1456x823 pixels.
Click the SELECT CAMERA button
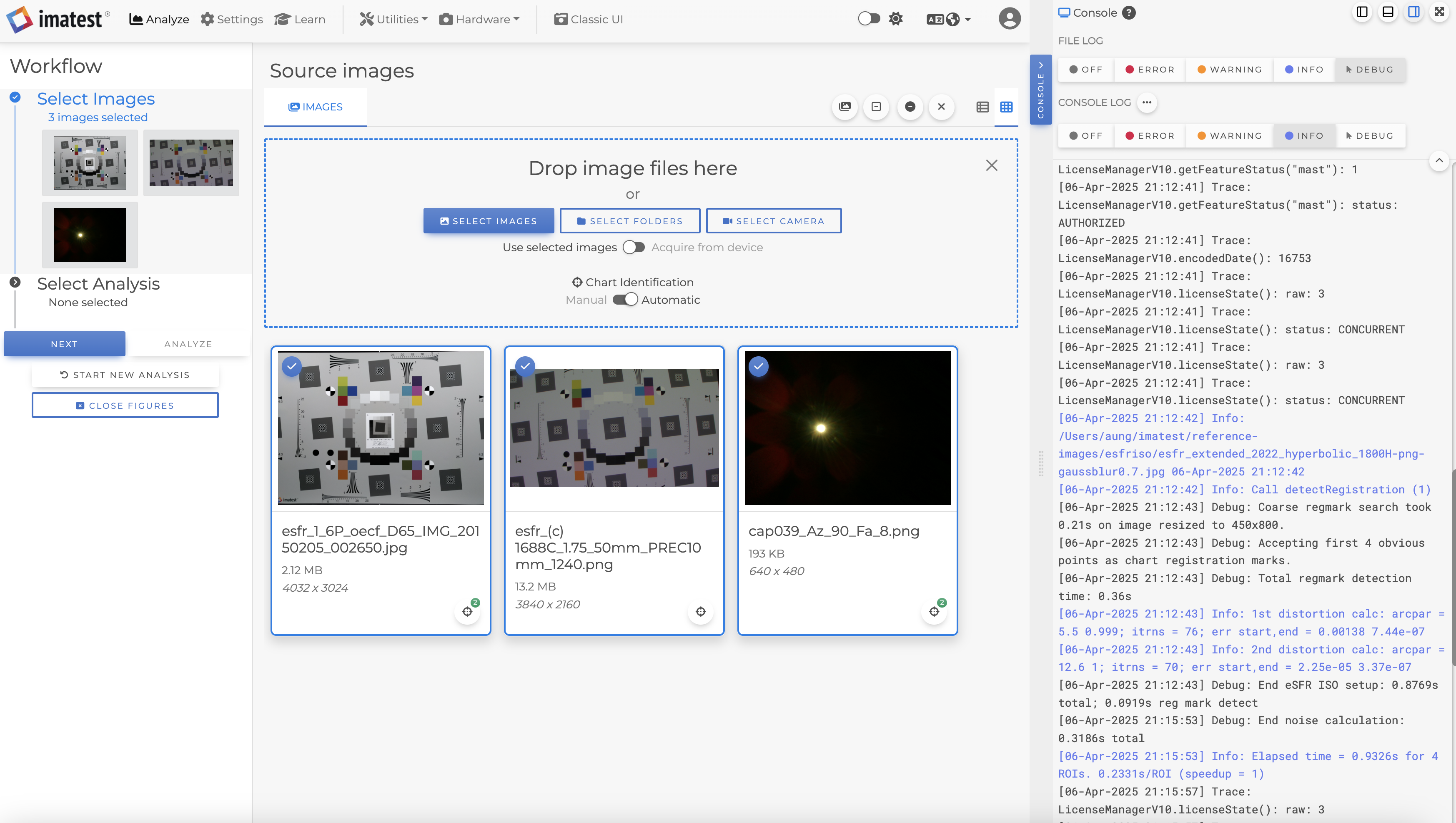[x=774, y=221]
